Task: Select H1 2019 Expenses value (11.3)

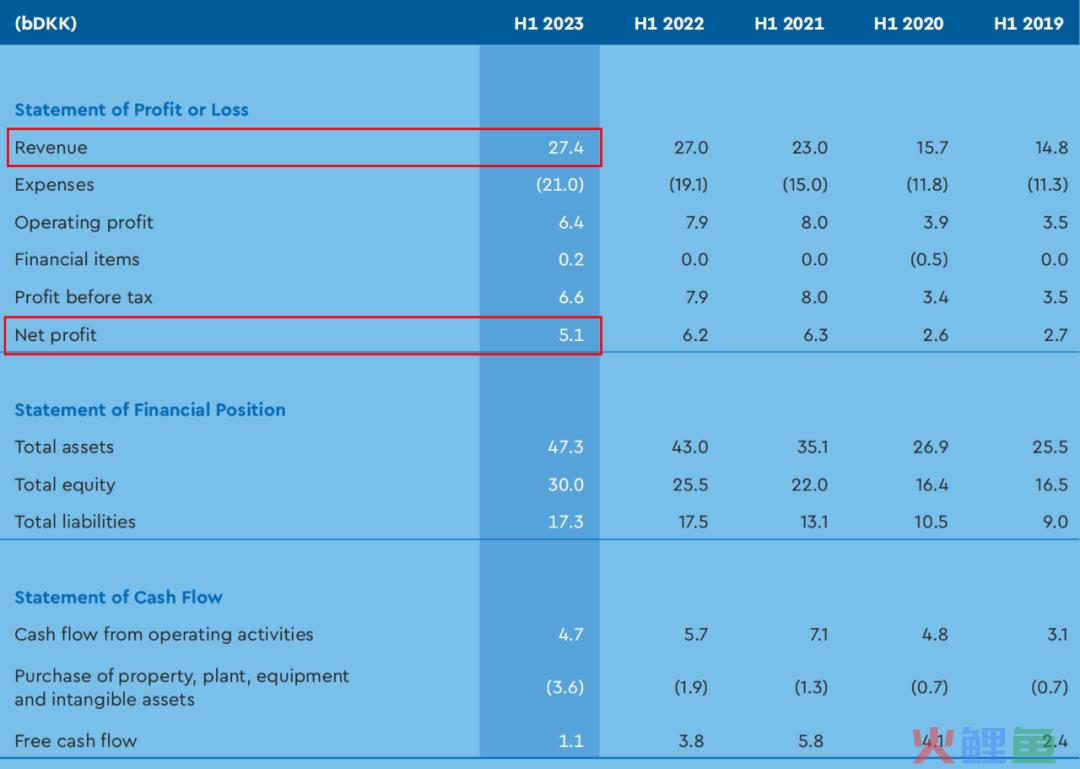Action: tap(1048, 185)
